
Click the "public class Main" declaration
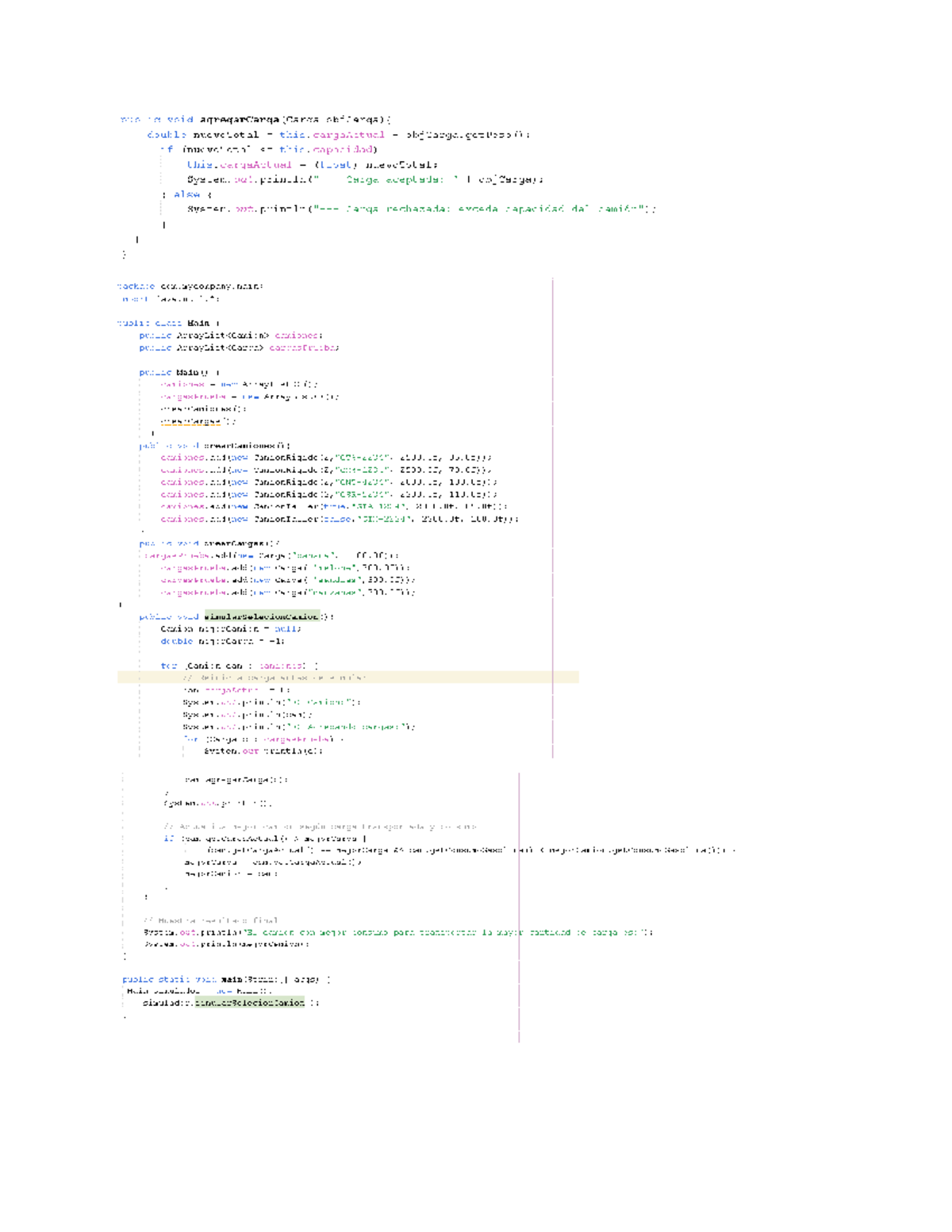point(168,324)
